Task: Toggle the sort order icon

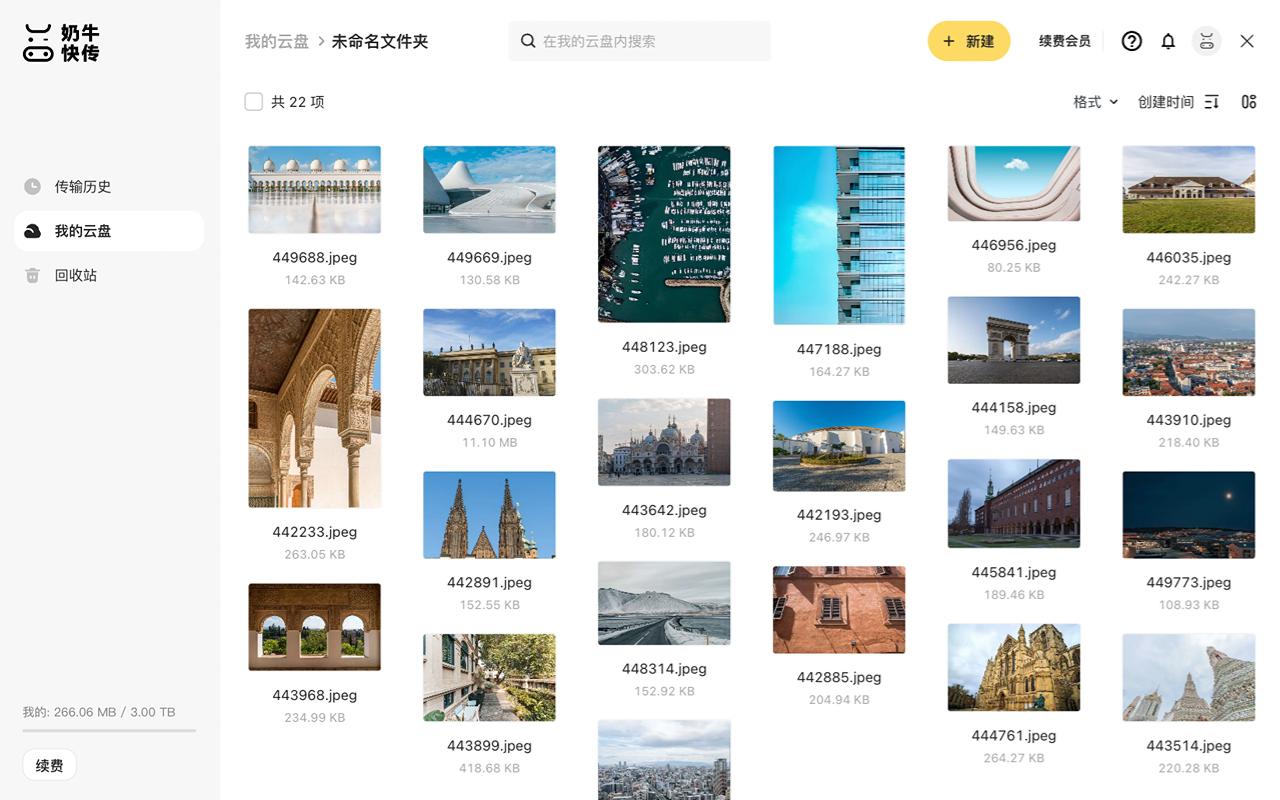Action: click(x=1212, y=102)
